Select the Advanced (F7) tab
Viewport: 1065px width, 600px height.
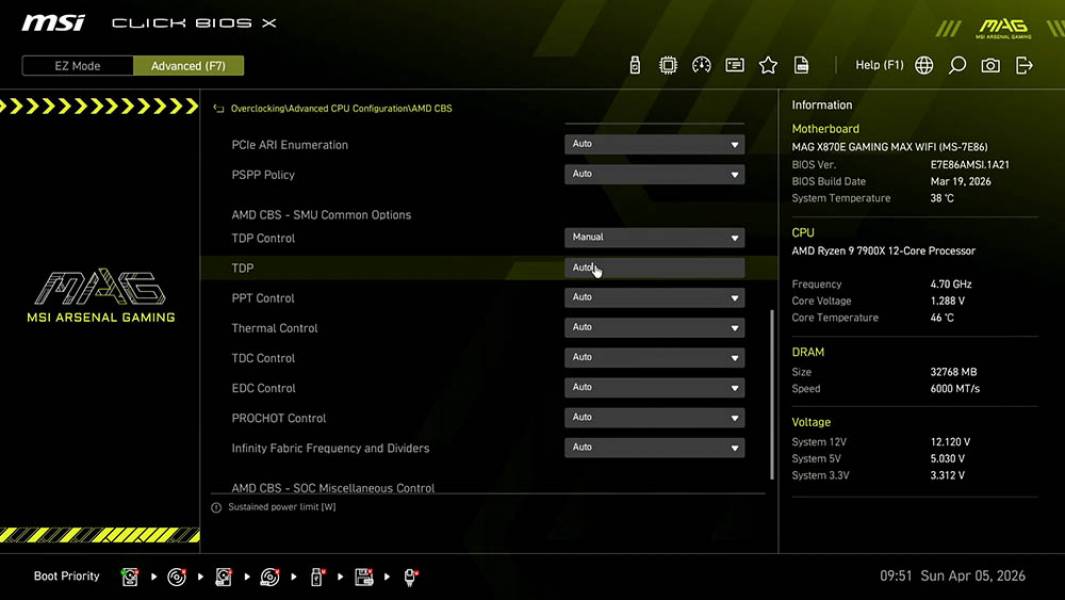tap(189, 65)
